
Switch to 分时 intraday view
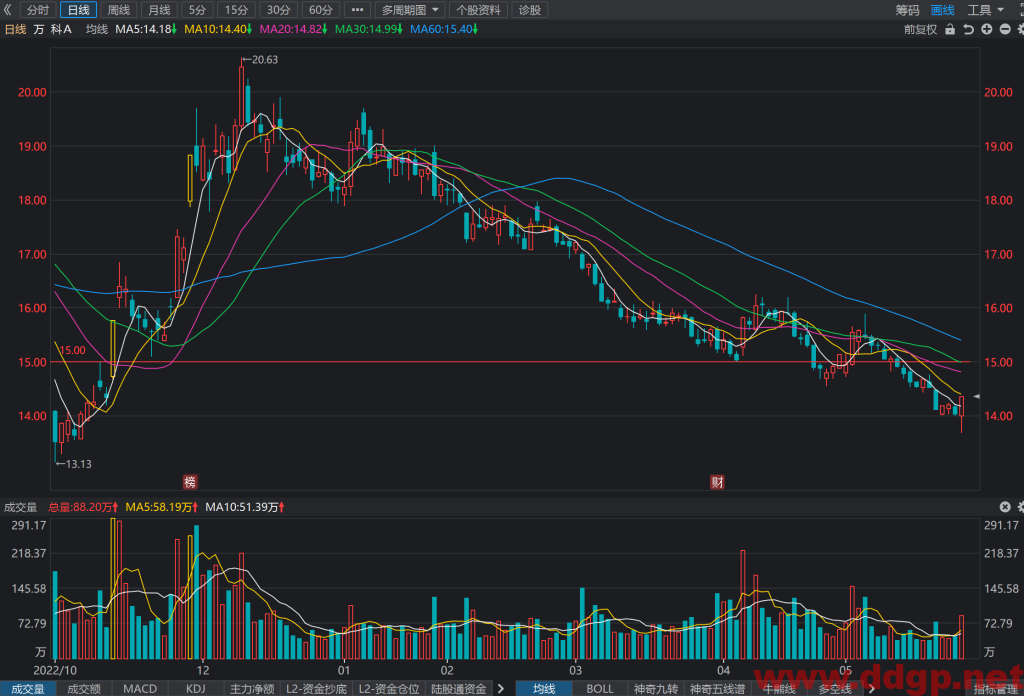pos(38,10)
